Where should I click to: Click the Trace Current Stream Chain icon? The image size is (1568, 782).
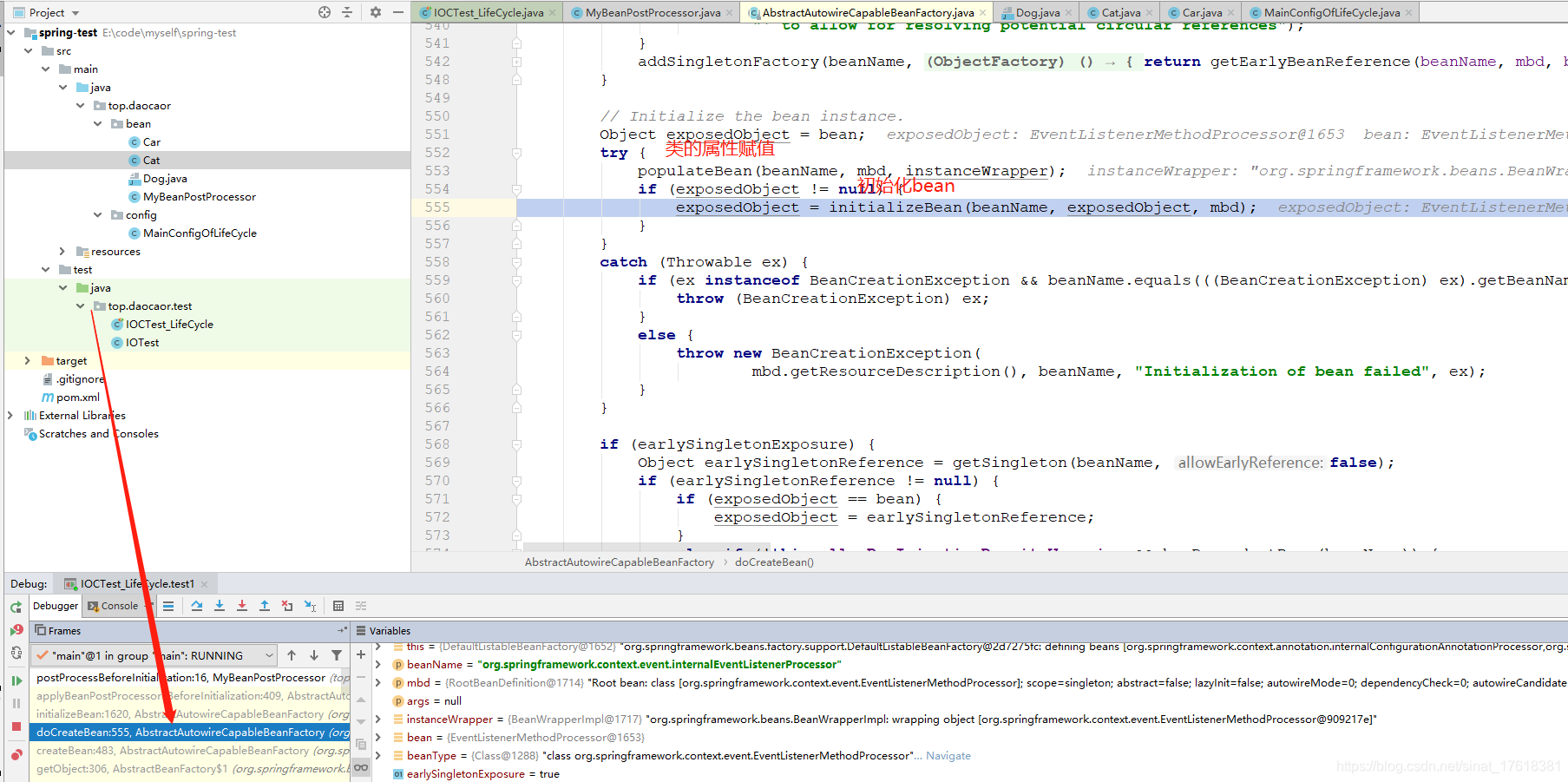point(361,606)
